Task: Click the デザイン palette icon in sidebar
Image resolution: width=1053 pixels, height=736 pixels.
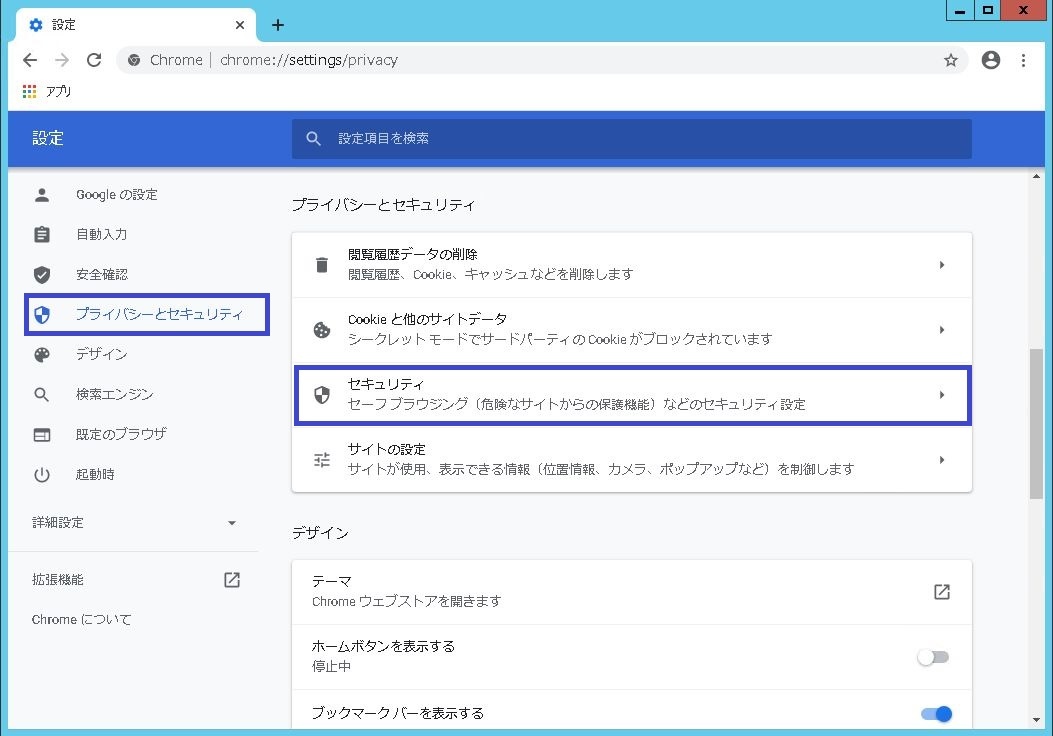Action: tap(42, 355)
